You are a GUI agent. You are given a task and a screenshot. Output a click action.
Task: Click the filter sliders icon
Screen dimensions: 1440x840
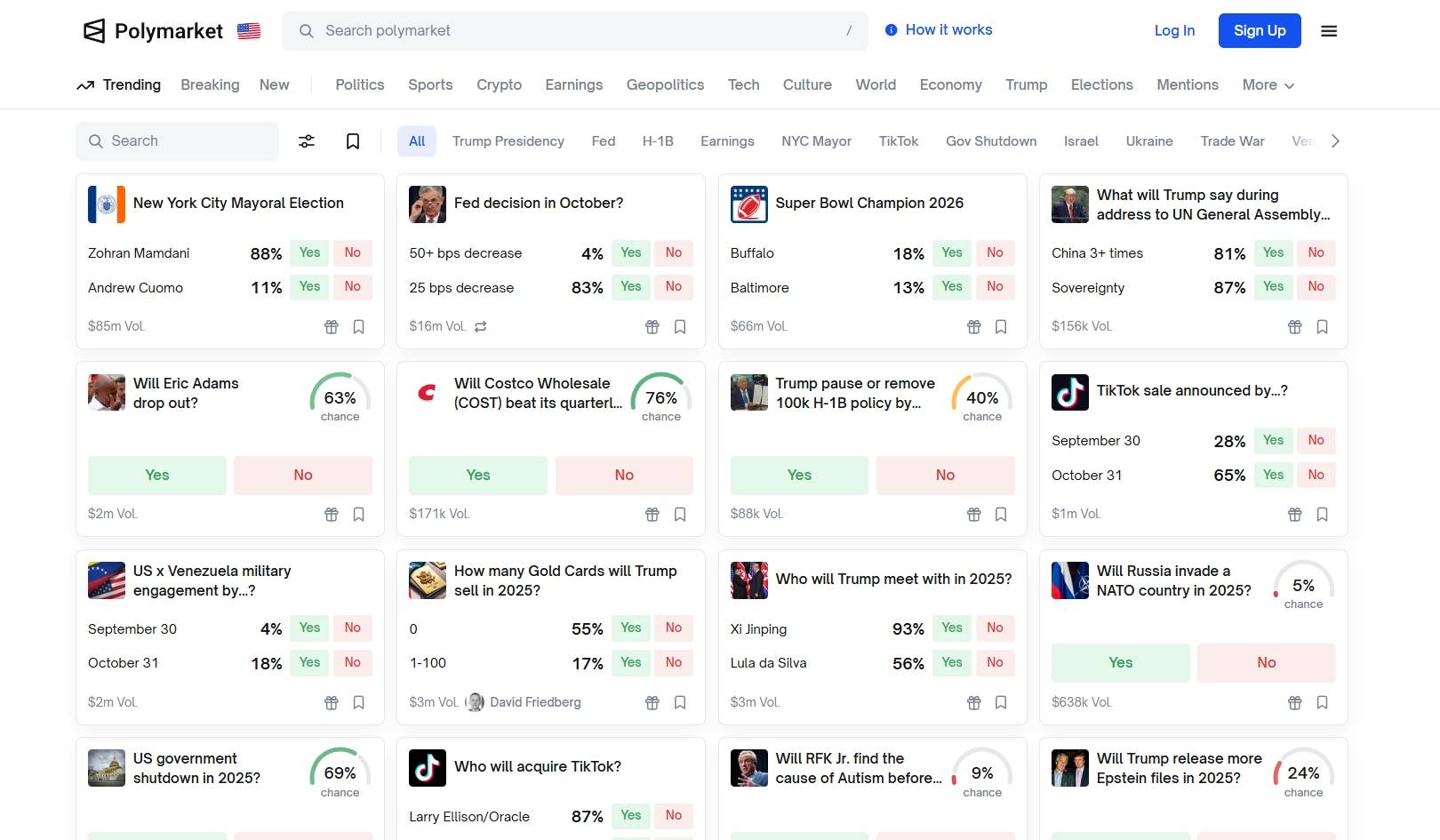coord(307,141)
